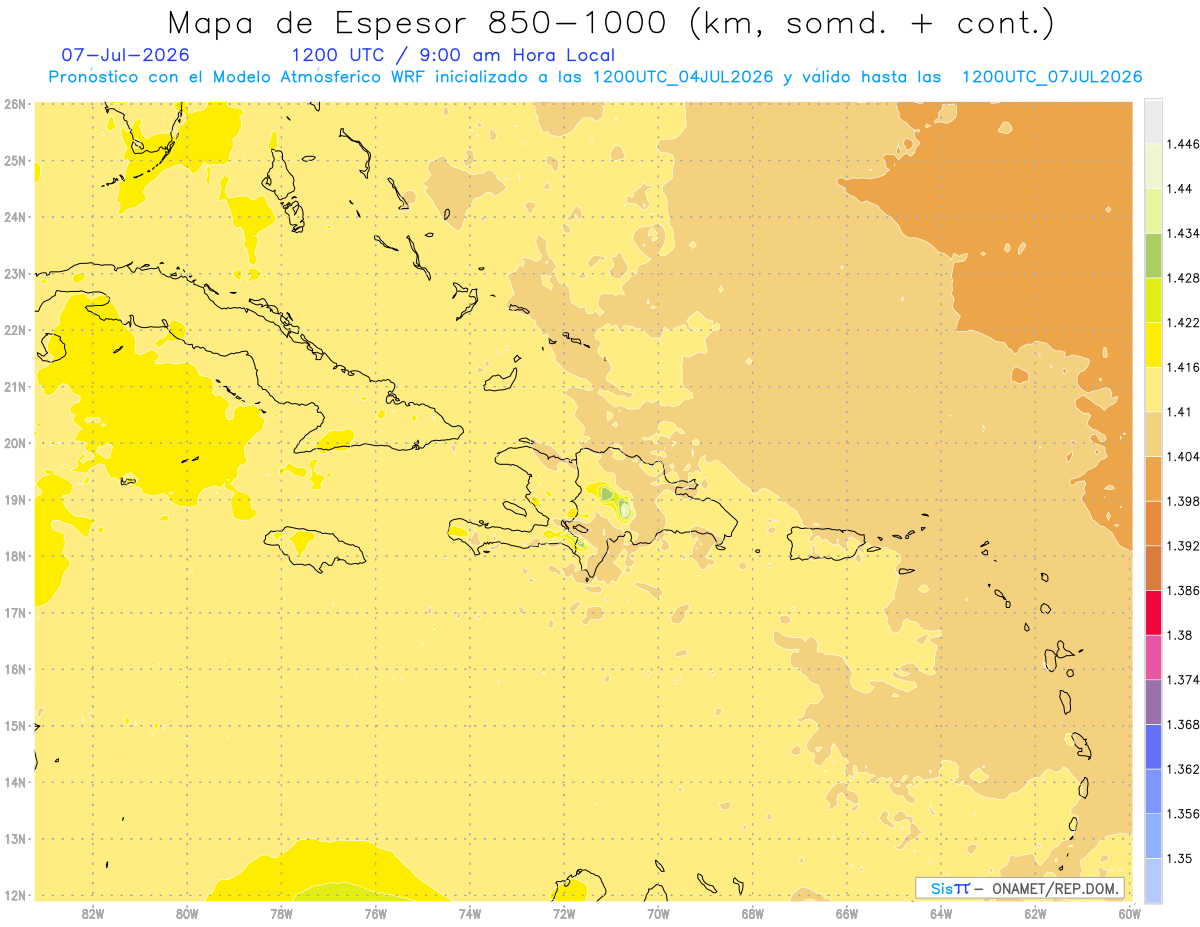Screen dimensions: 1200x927
Task: Click the legend value 1.422
Action: pos(1185,323)
